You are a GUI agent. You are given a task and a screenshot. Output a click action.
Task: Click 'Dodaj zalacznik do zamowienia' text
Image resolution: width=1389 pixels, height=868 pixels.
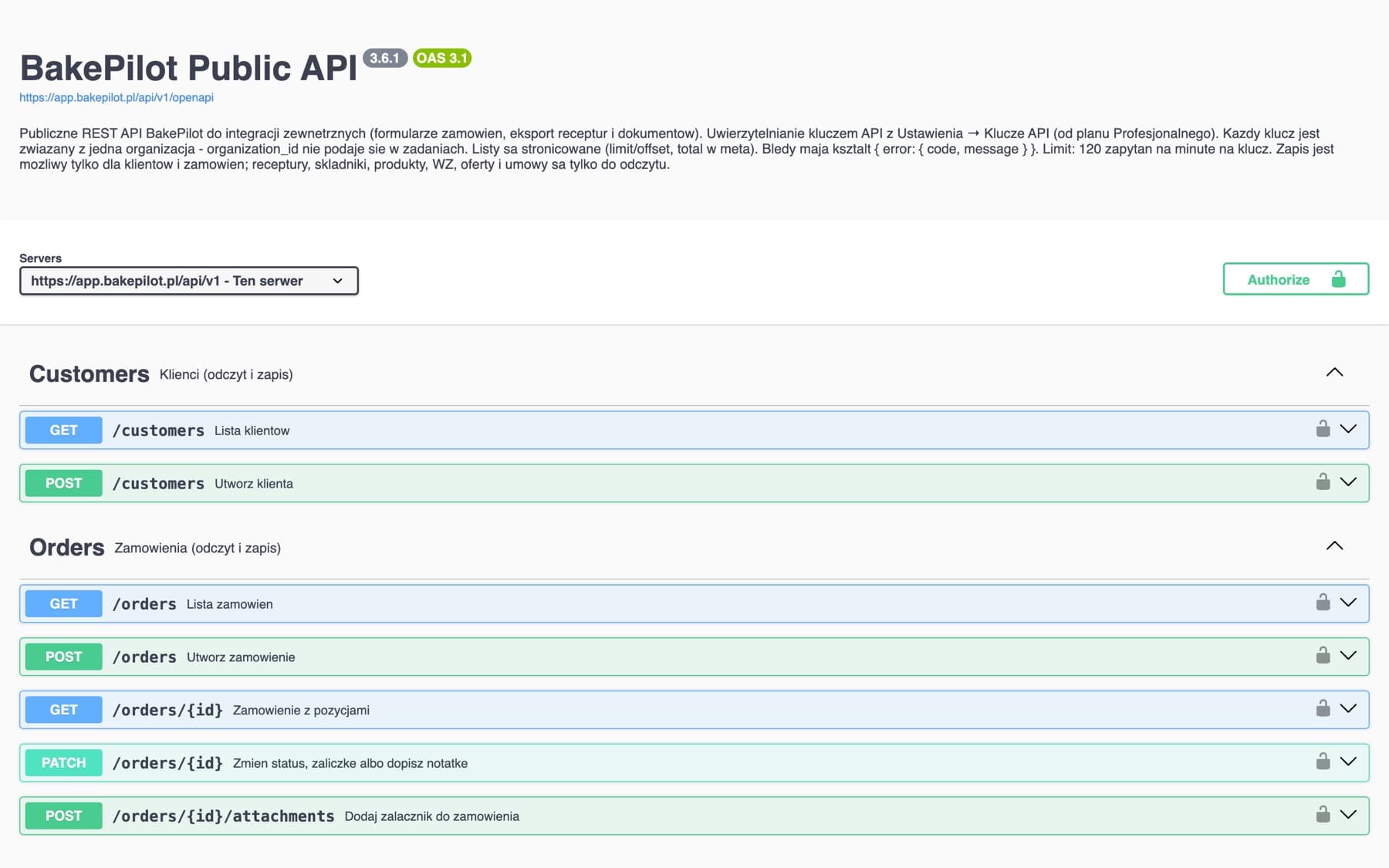[432, 816]
